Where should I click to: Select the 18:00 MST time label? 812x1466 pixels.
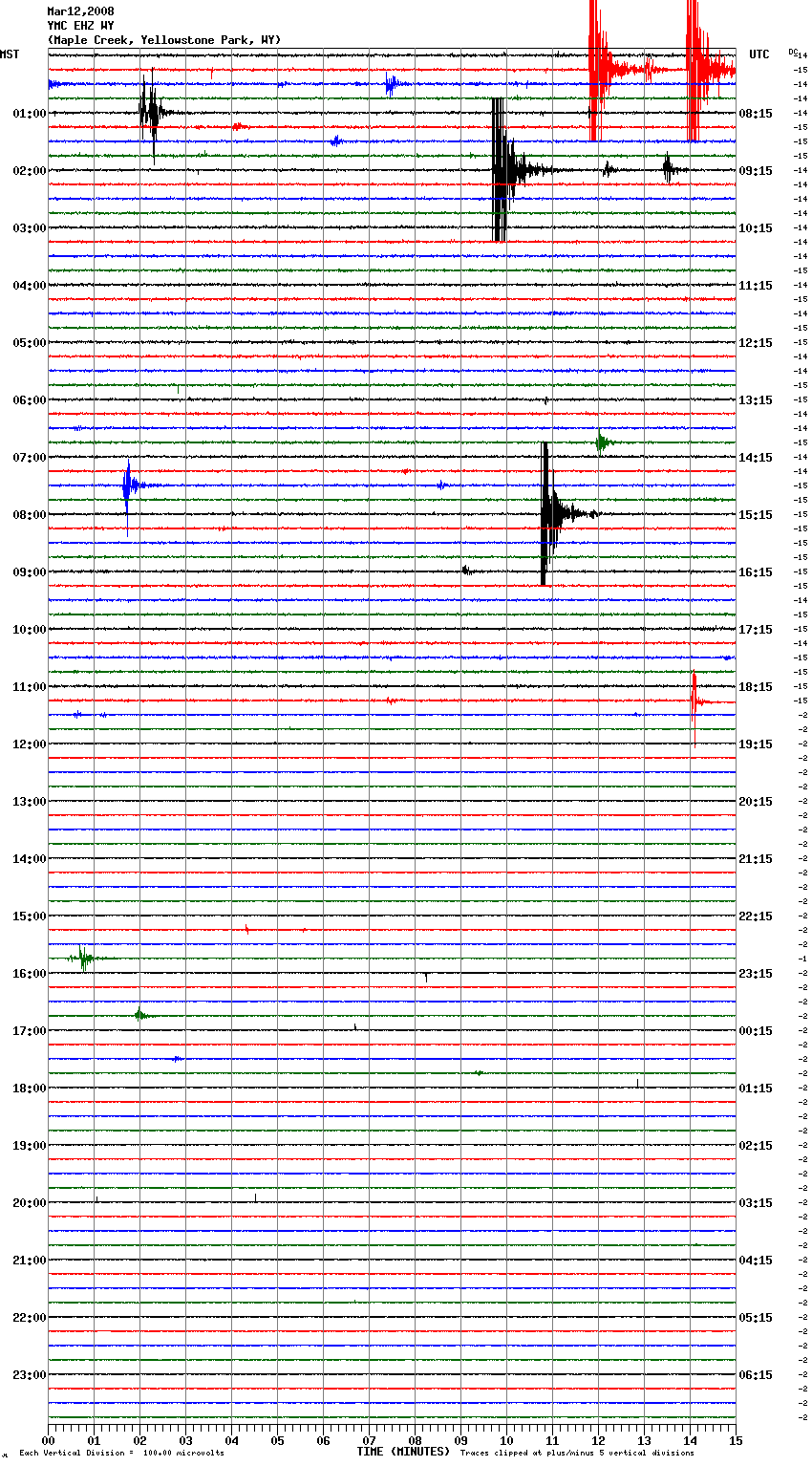click(x=29, y=1089)
